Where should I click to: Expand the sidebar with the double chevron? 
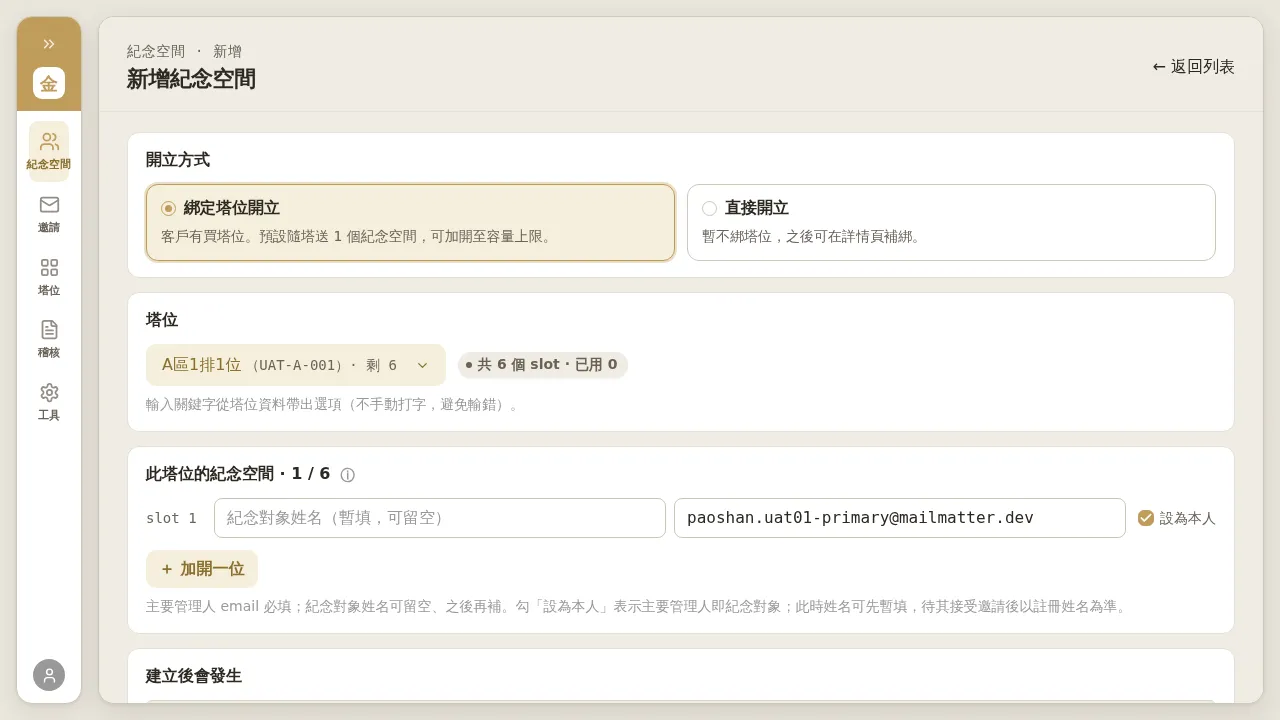pyautogui.click(x=49, y=44)
